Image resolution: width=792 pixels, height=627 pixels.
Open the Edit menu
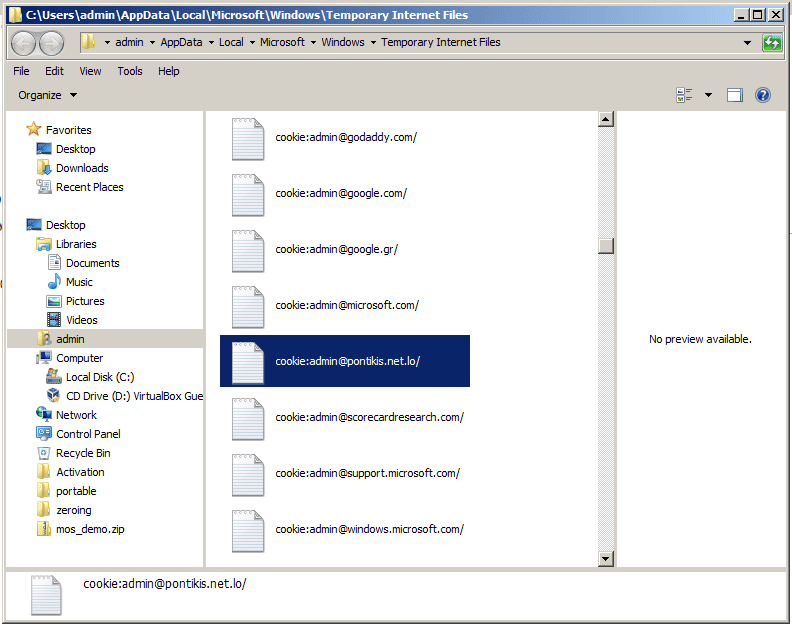[x=55, y=71]
